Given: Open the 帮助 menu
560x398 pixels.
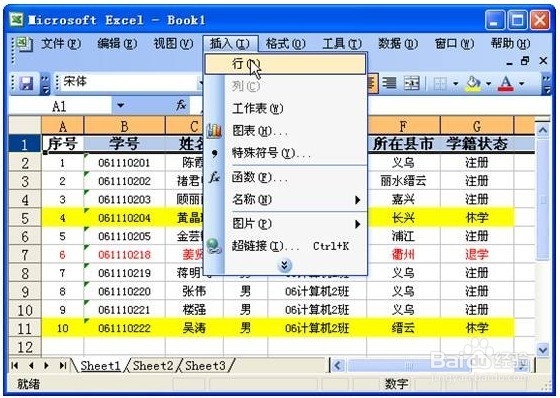Looking at the screenshot, I should coord(510,44).
